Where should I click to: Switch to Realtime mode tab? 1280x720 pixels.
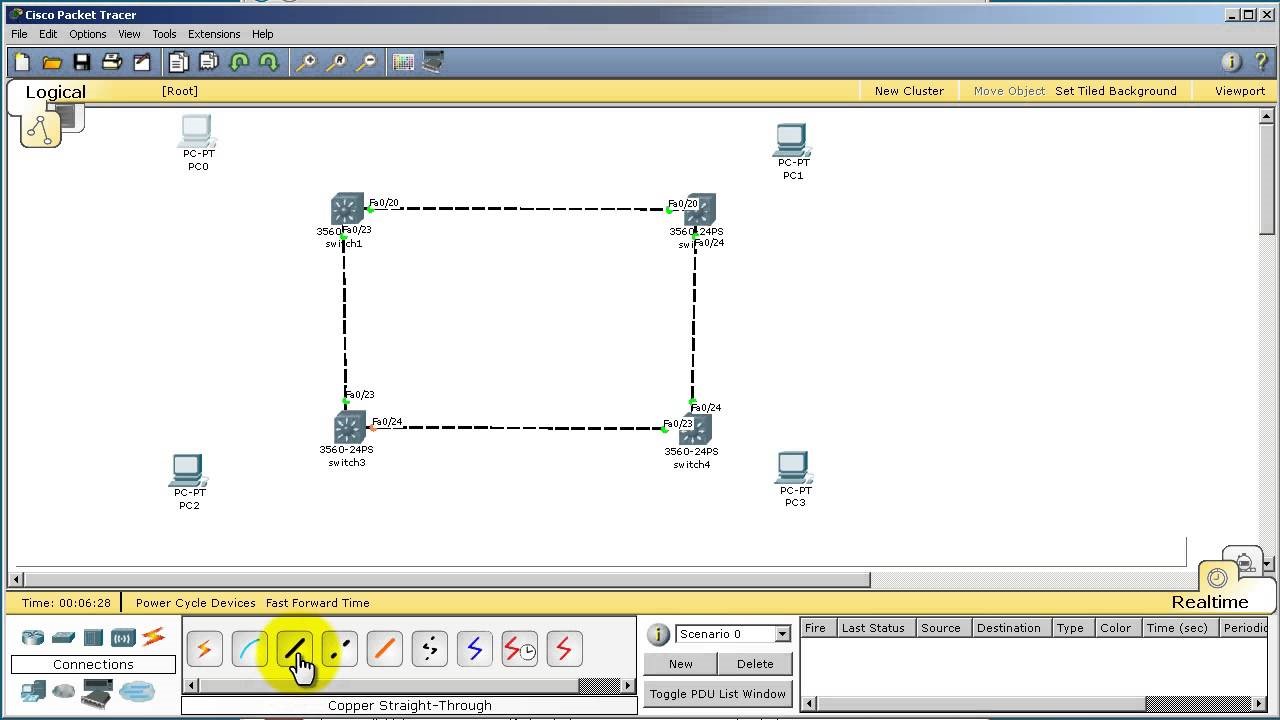1209,602
